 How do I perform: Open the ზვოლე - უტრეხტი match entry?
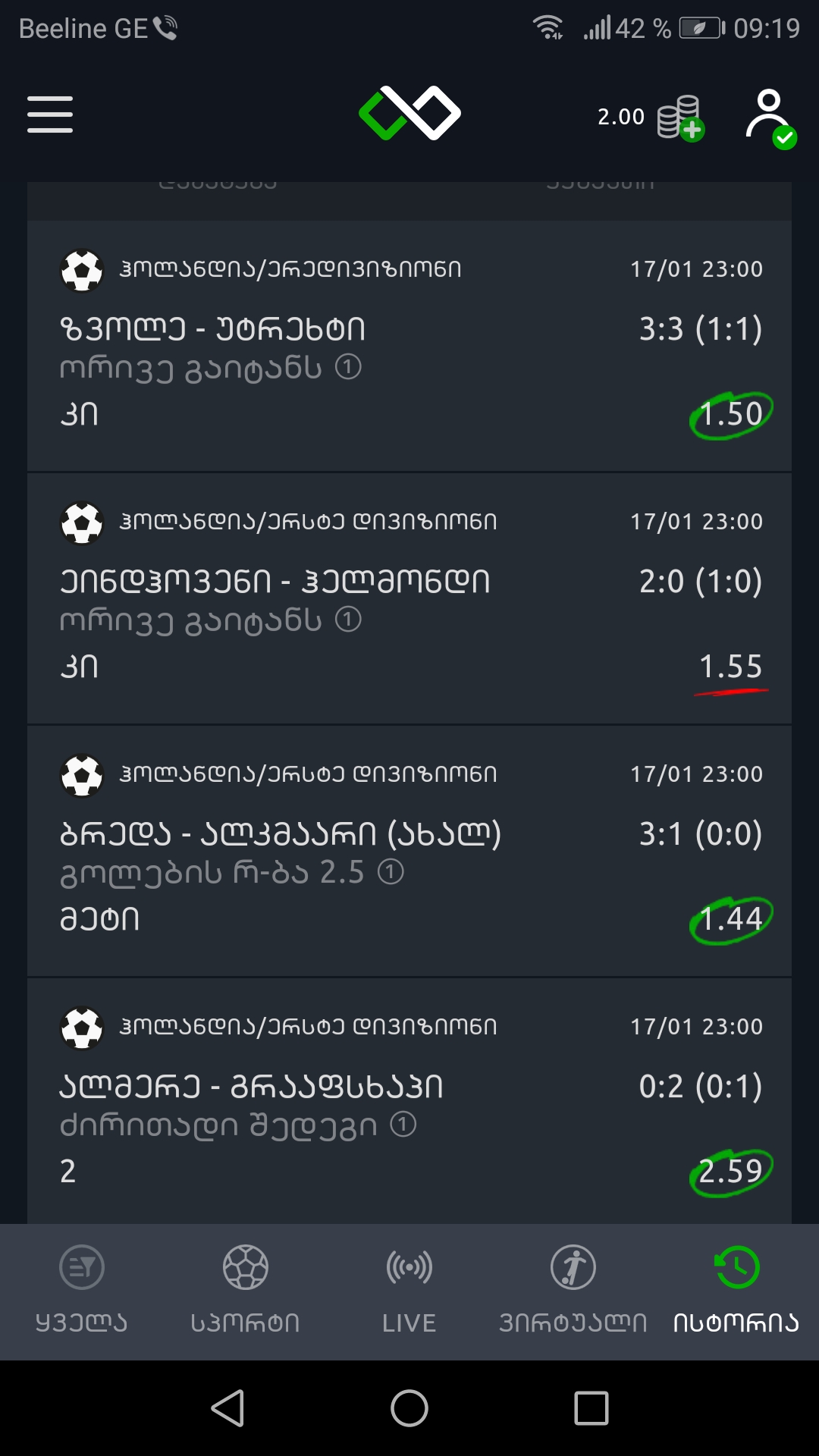point(213,329)
